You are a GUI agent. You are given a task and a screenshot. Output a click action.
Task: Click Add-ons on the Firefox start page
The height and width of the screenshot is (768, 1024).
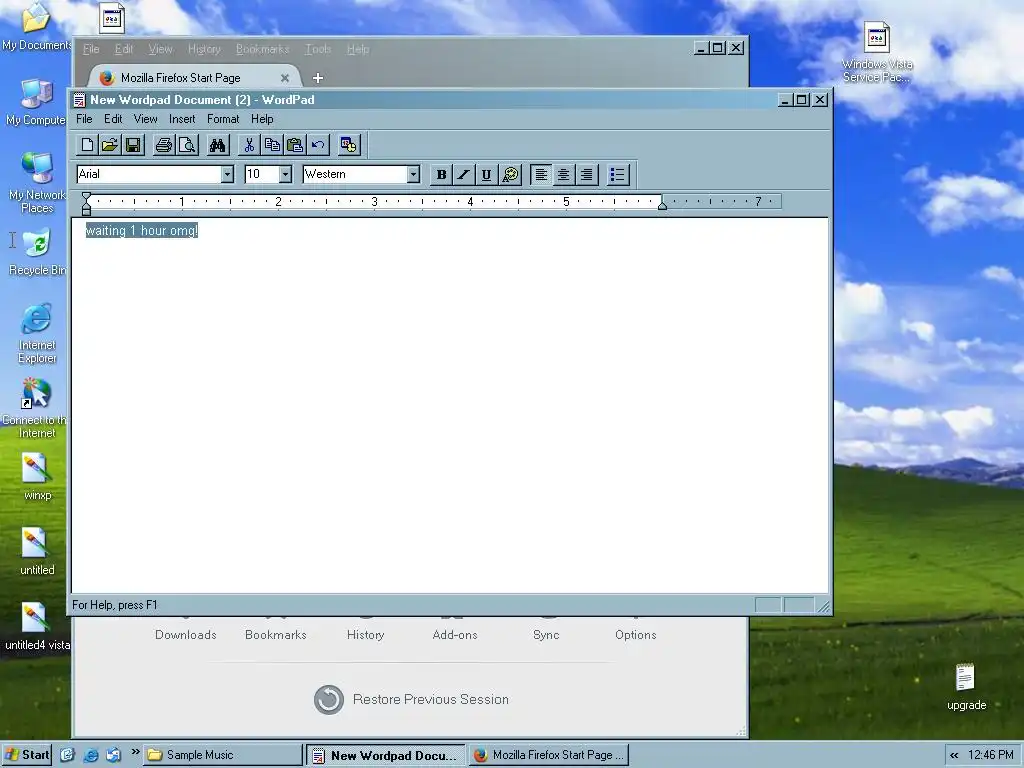[x=455, y=635]
